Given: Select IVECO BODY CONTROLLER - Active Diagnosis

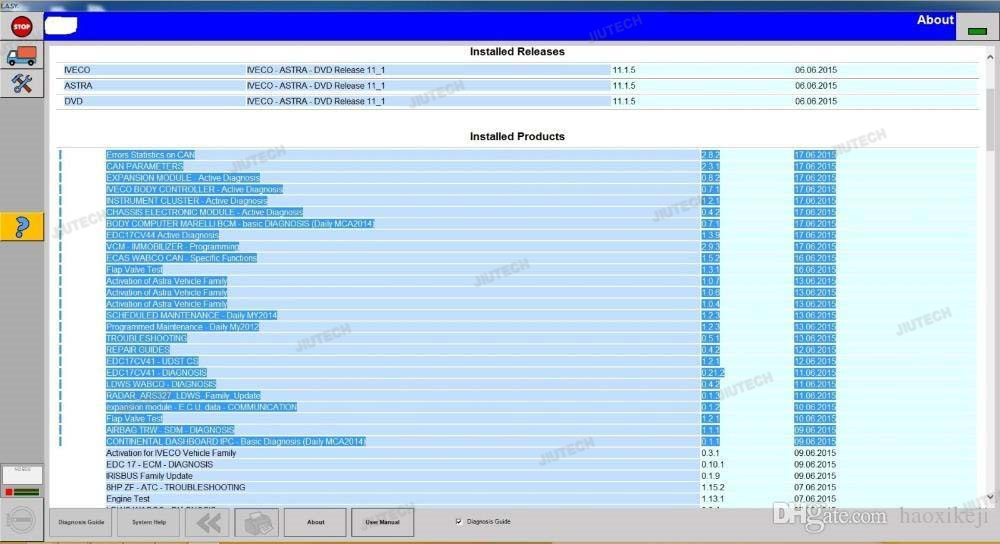Looking at the screenshot, I should 517,189.
